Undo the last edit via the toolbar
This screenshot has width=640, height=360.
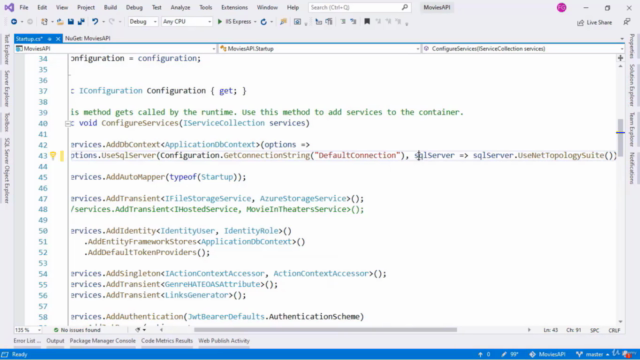coord(95,22)
